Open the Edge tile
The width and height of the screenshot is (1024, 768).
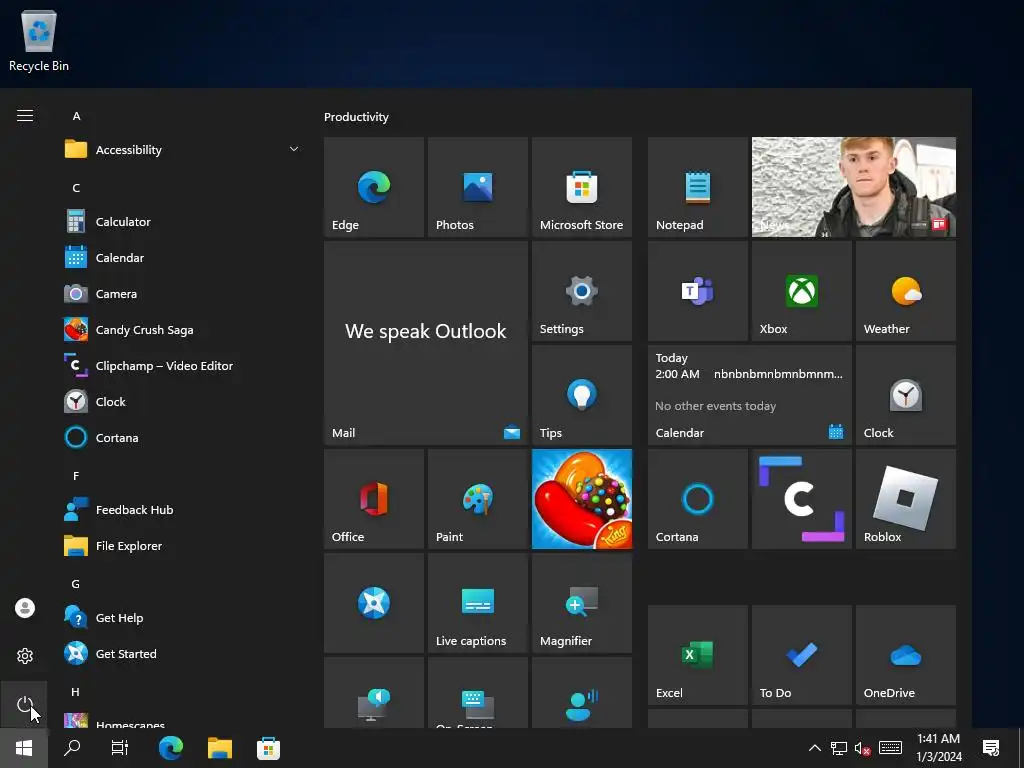374,187
